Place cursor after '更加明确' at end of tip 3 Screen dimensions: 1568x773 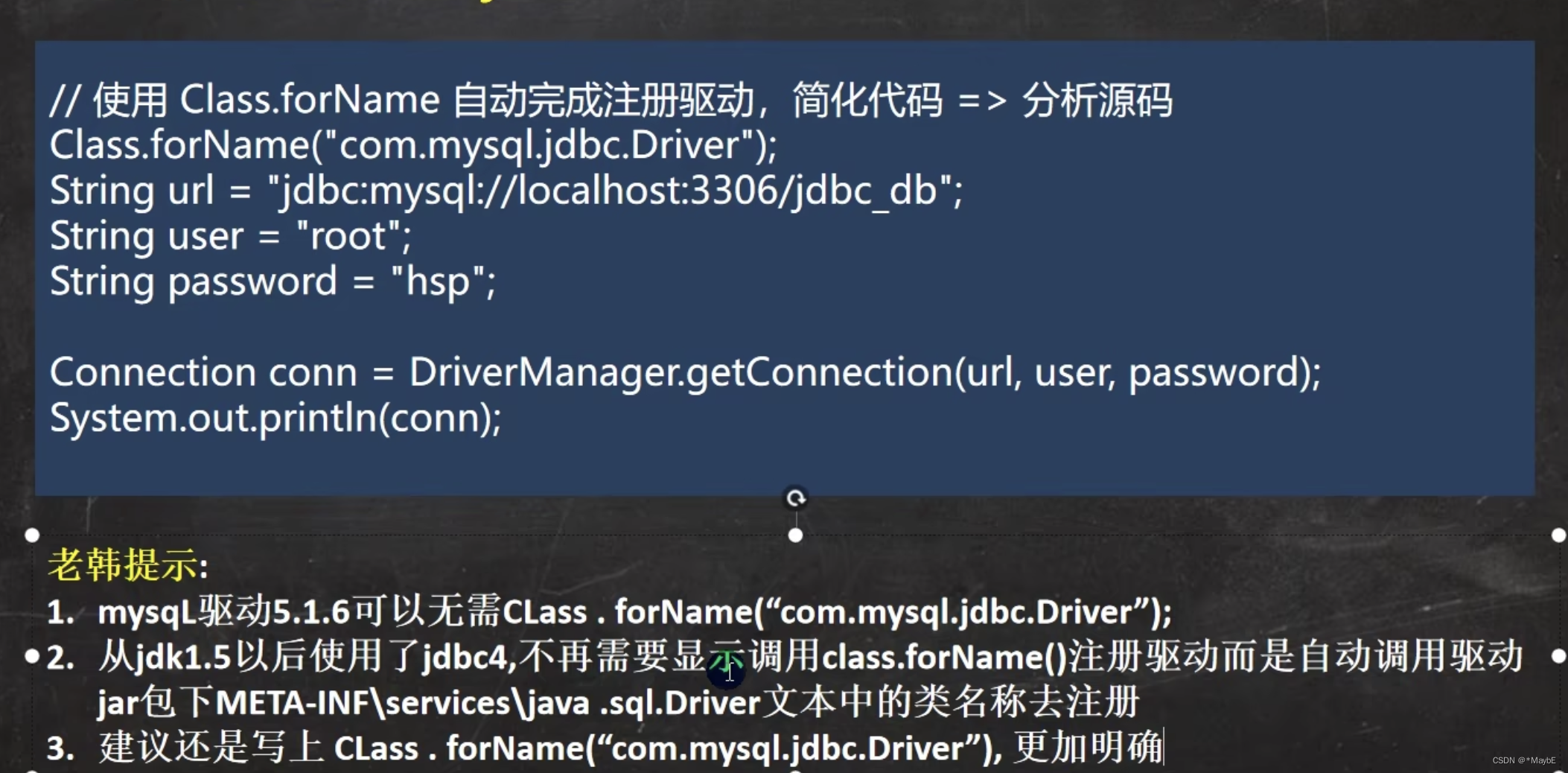[x=1162, y=748]
